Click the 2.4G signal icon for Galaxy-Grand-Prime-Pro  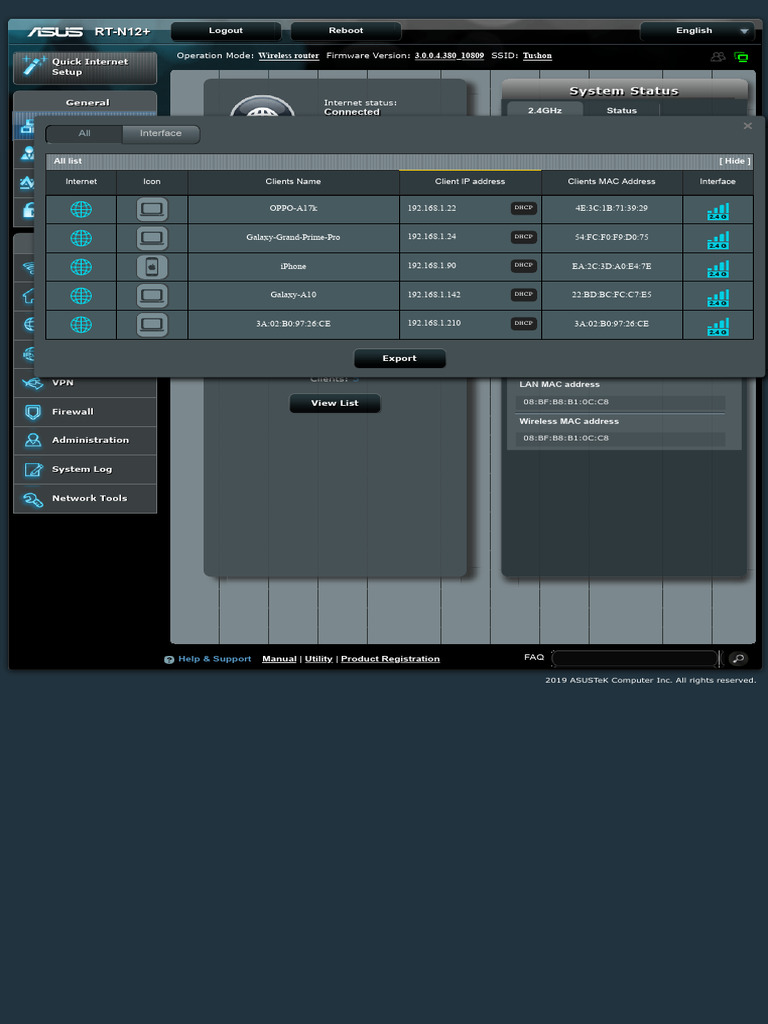pyautogui.click(x=718, y=240)
